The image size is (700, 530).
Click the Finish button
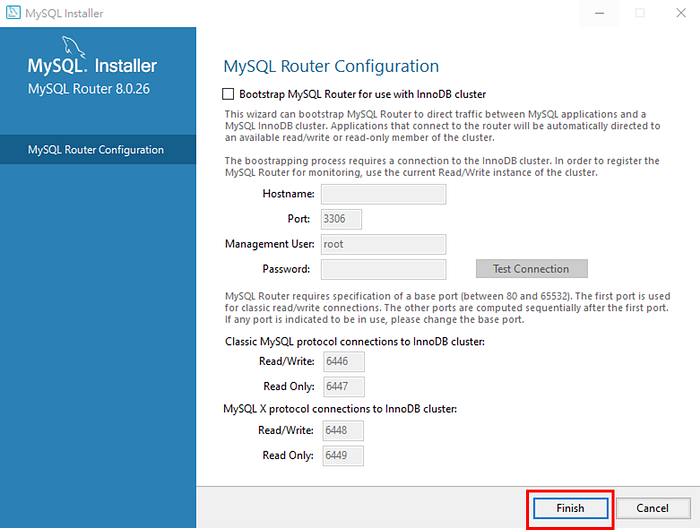(570, 508)
